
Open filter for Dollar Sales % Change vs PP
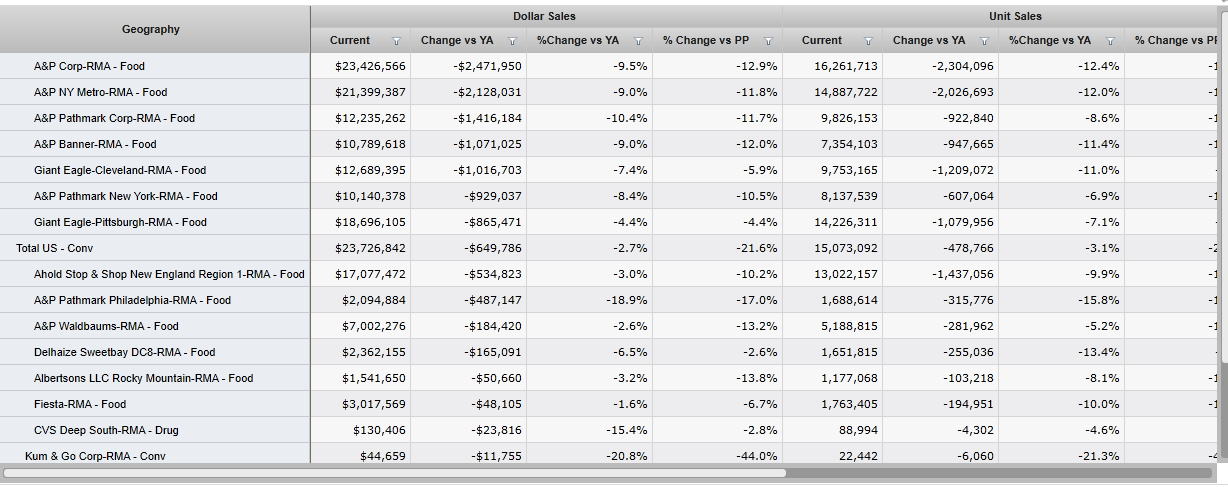pyautogui.click(x=768, y=41)
